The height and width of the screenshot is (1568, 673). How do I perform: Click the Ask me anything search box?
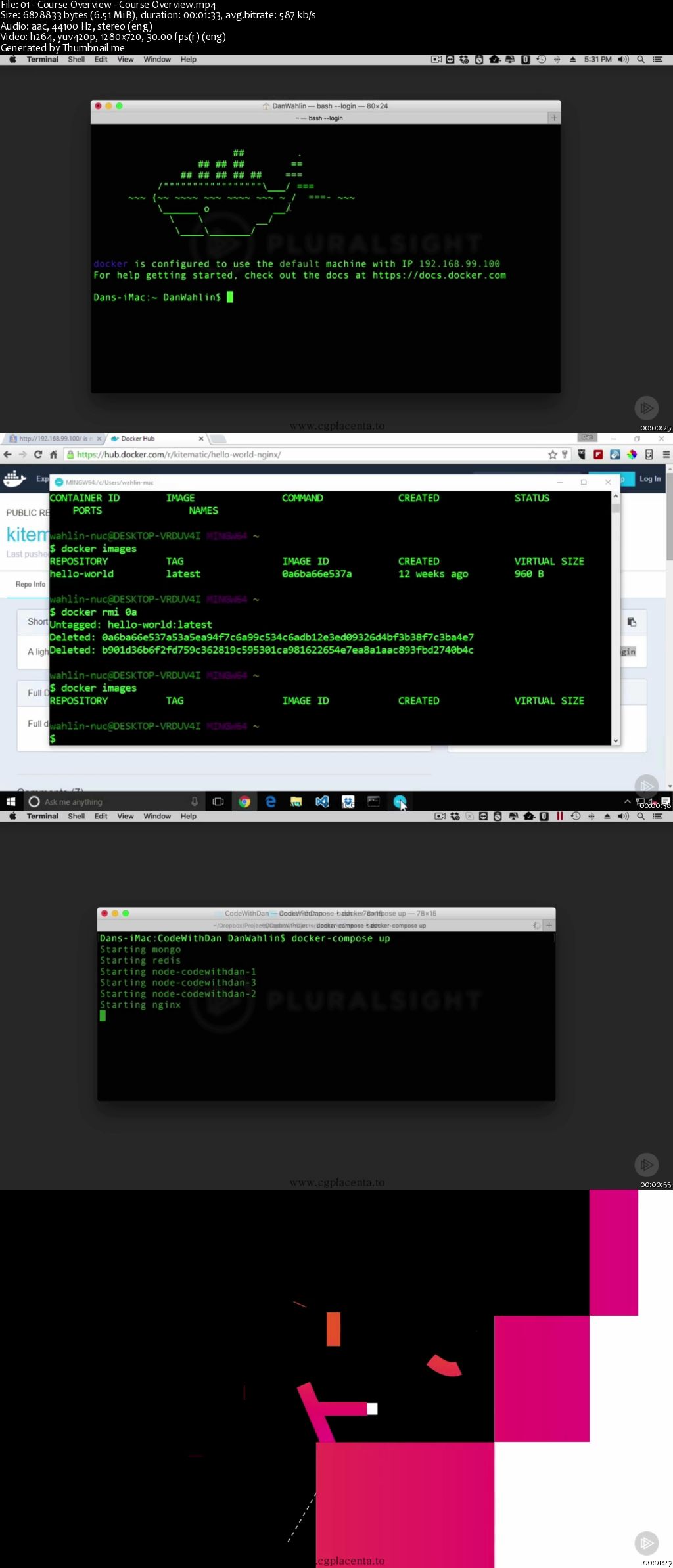click(113, 802)
